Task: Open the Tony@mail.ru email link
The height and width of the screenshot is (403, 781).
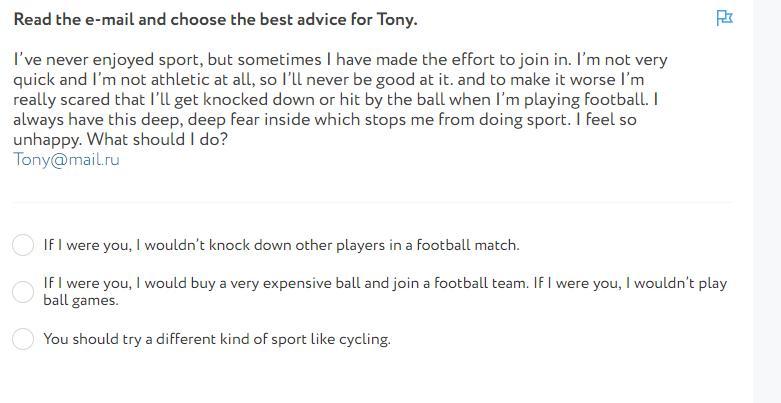Action: [x=66, y=159]
